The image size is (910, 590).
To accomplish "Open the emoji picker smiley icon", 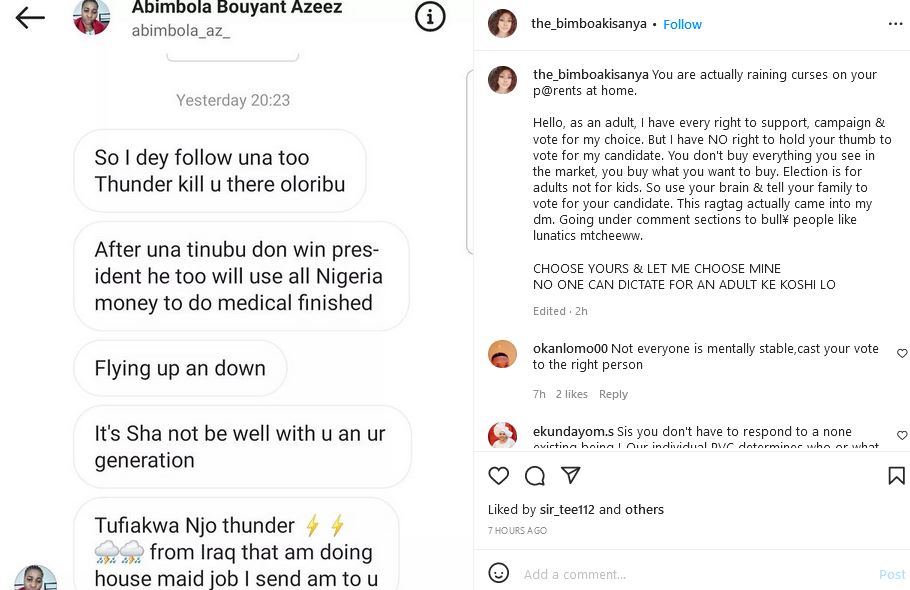I will tap(498, 573).
